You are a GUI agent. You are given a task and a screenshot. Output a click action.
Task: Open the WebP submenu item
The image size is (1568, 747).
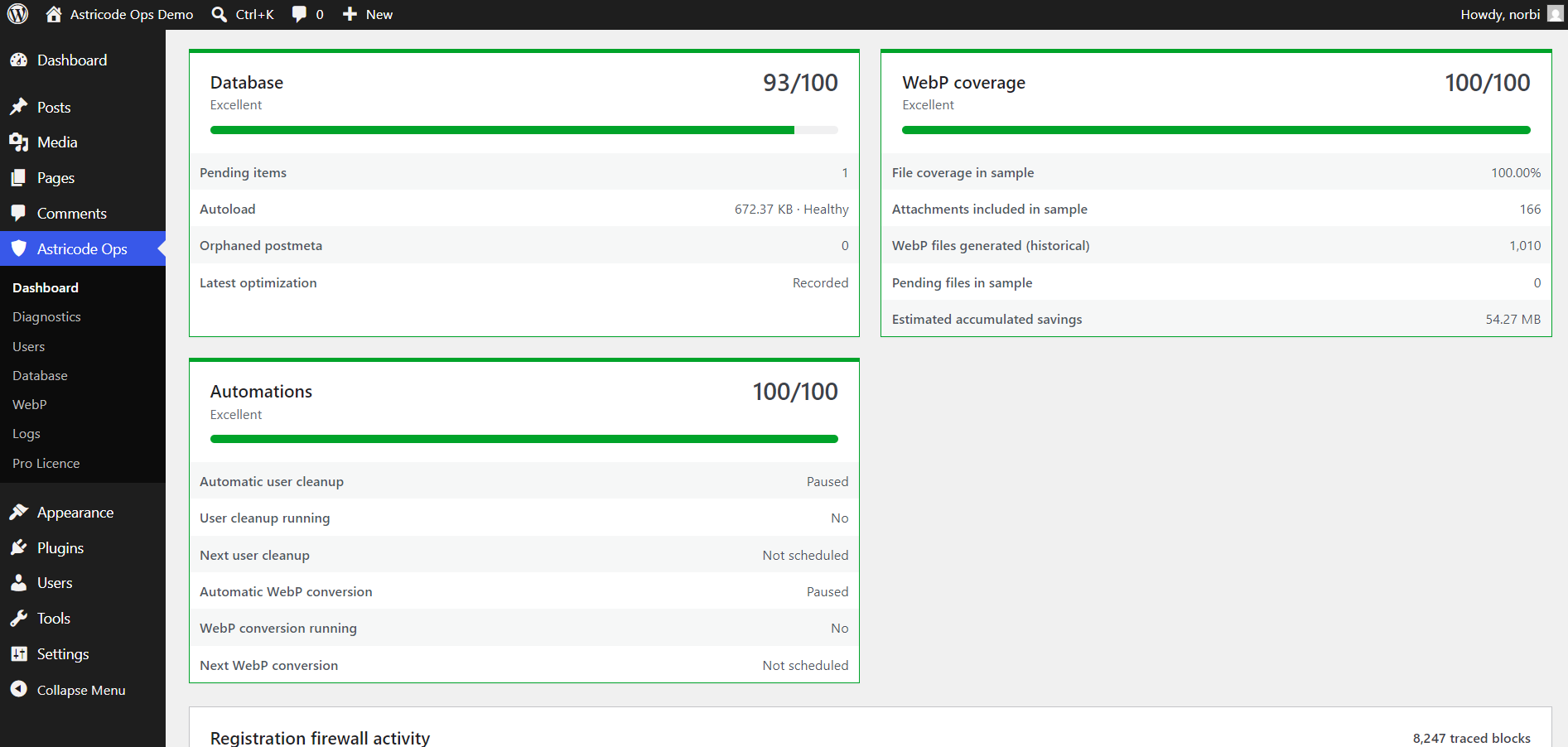pos(29,405)
